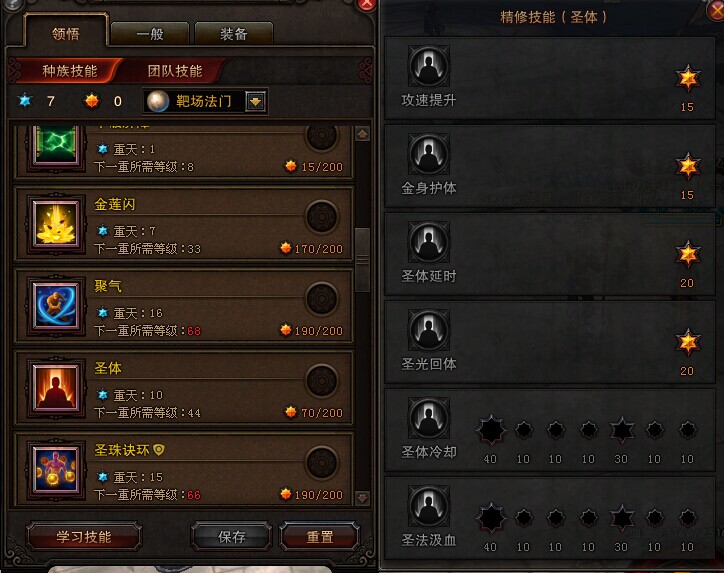The image size is (724, 573).
Task: Click the gold star for 圣体延时
Action: pos(688,254)
